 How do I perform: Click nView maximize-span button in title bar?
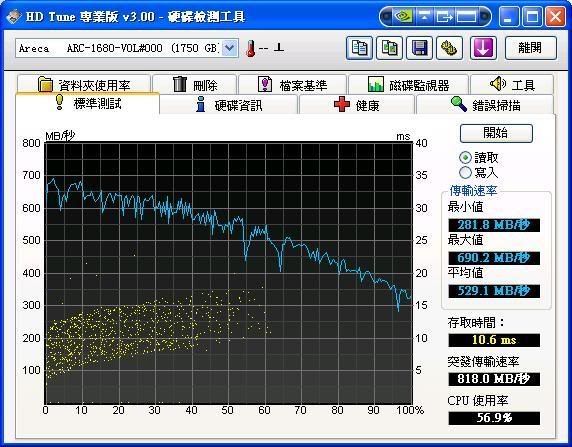coord(466,16)
